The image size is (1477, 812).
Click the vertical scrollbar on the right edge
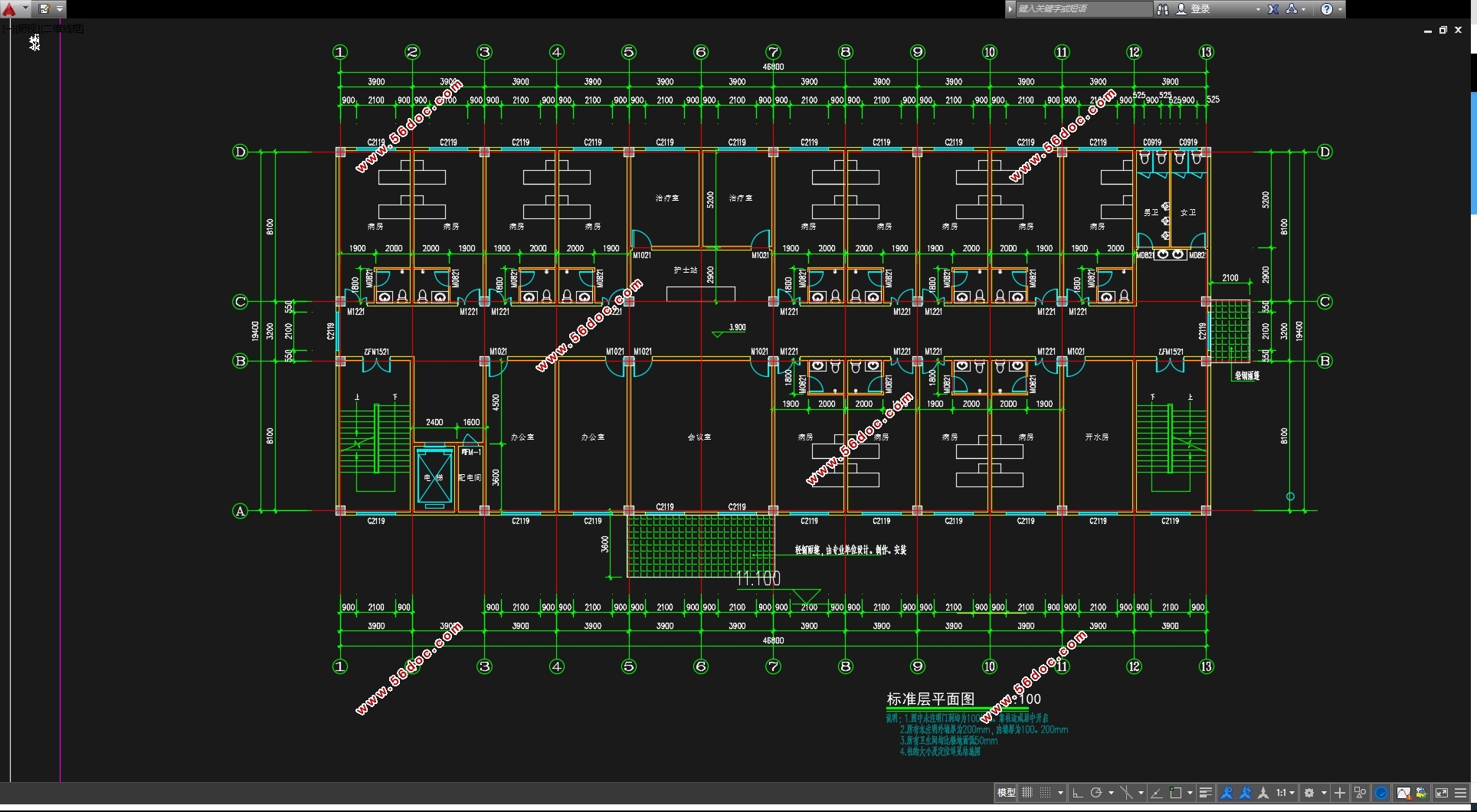tap(1473, 153)
